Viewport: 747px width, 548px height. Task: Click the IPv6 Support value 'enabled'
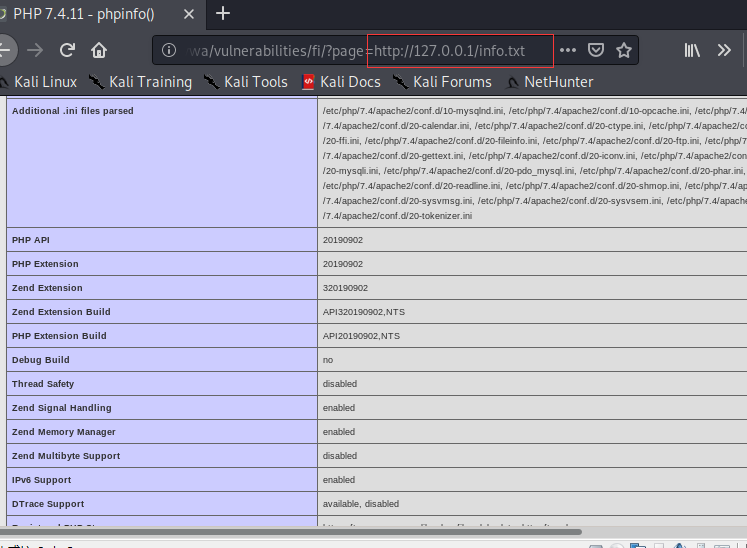[x=339, y=480]
